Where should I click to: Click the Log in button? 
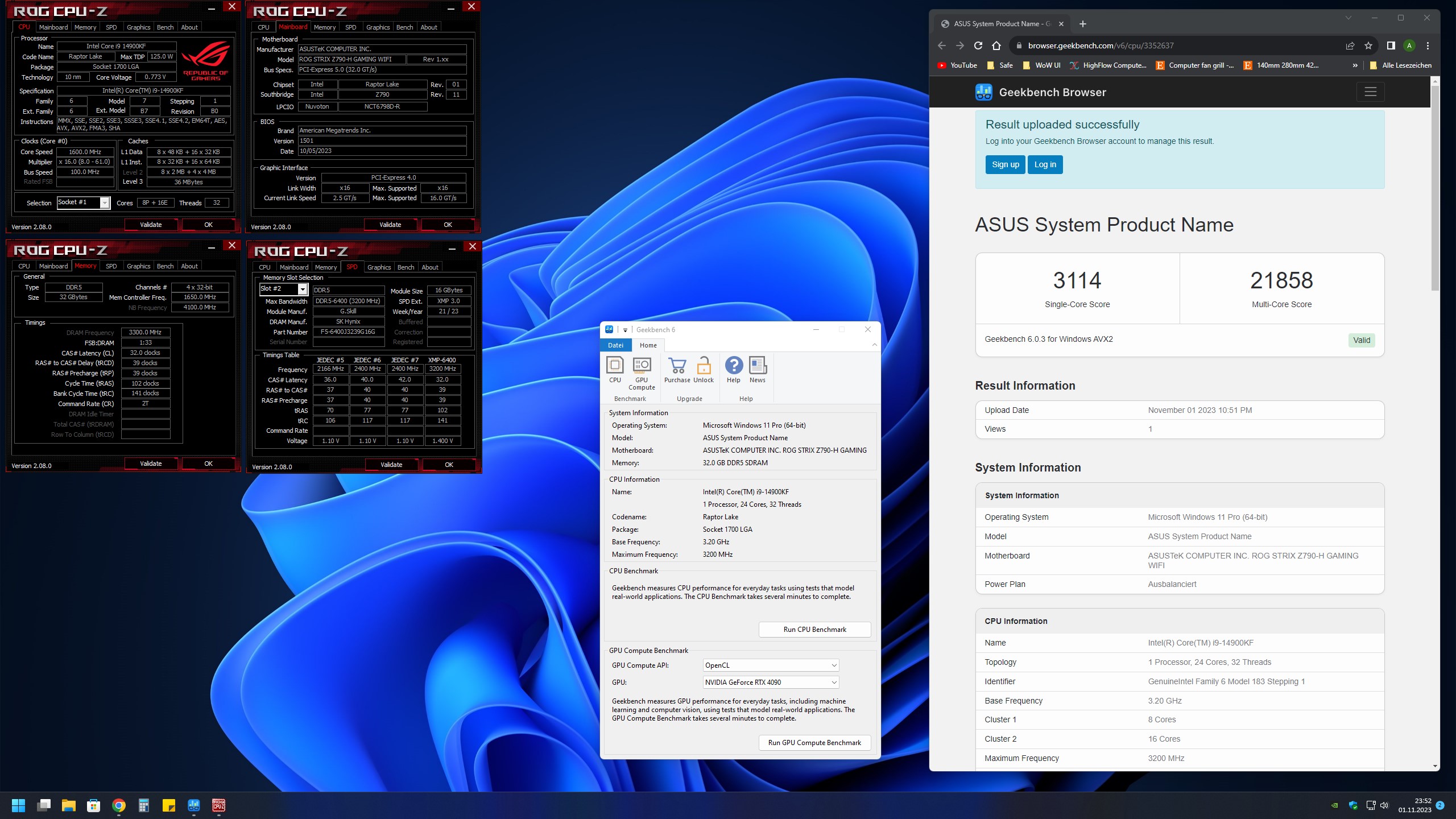pos(1045,164)
